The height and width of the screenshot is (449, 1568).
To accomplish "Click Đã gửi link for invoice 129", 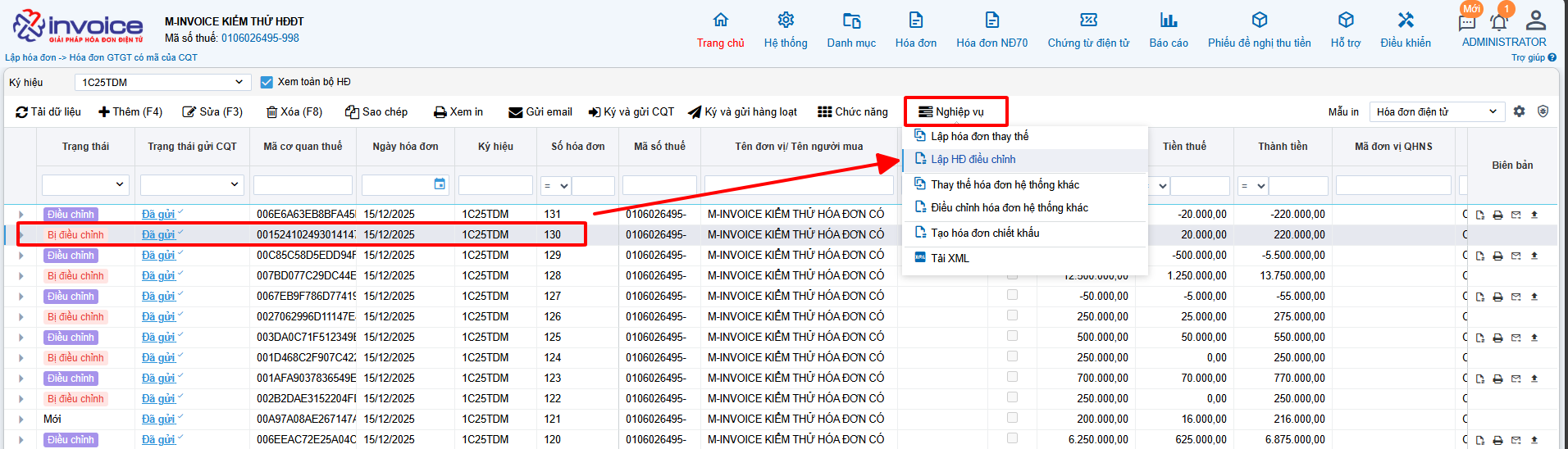I will click(158, 256).
